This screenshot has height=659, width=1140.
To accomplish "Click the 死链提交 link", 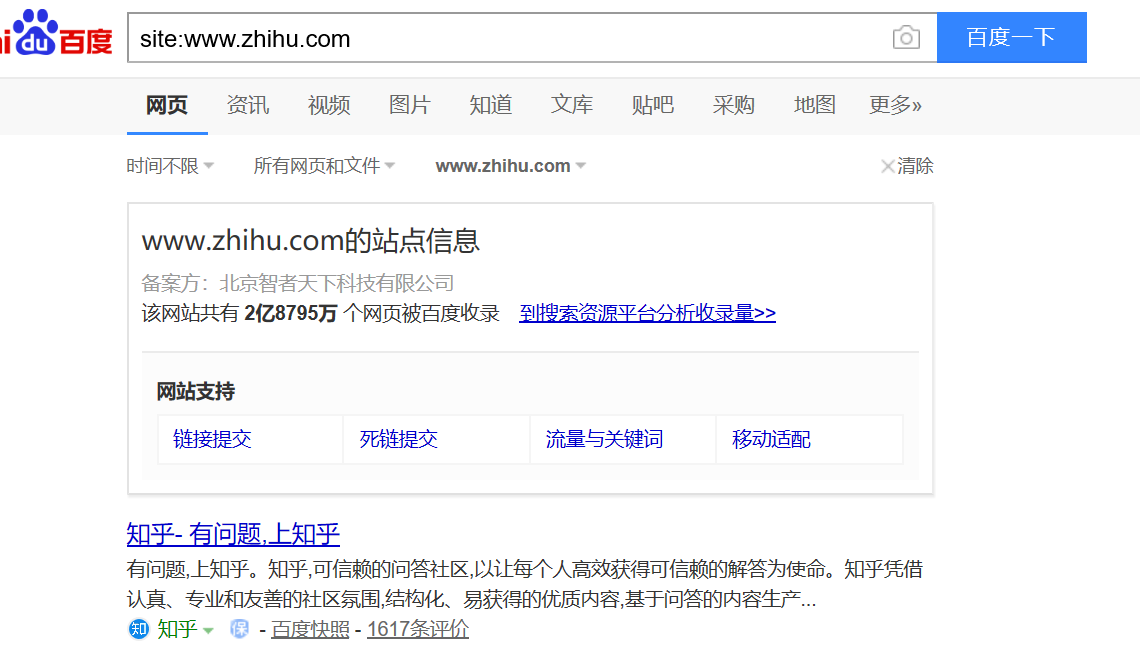I will tap(398, 439).
